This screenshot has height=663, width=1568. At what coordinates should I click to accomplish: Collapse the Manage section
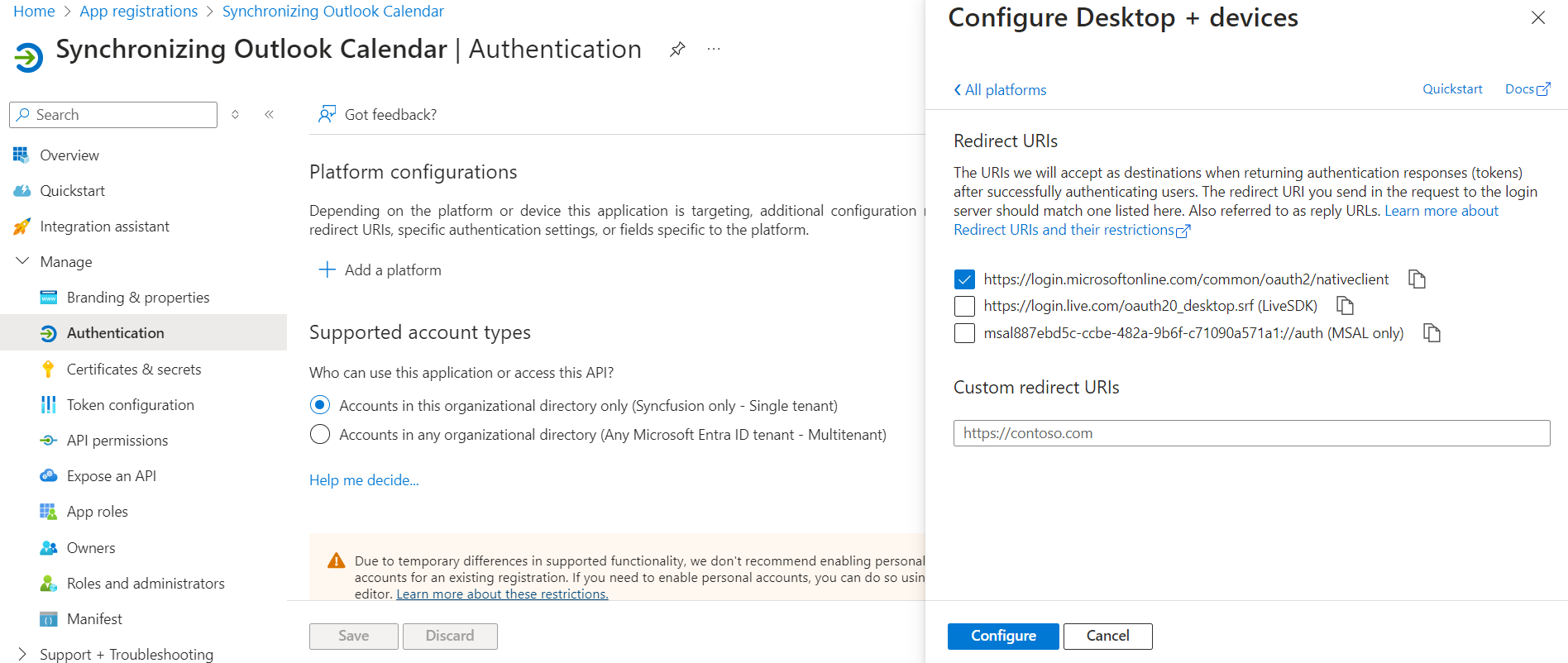22,262
